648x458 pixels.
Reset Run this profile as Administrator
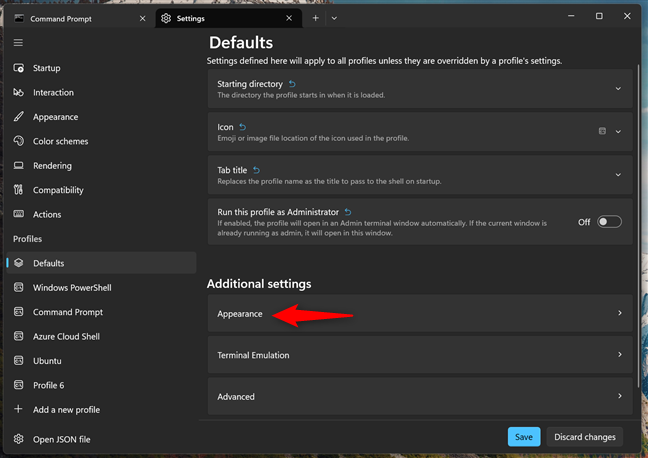click(348, 212)
